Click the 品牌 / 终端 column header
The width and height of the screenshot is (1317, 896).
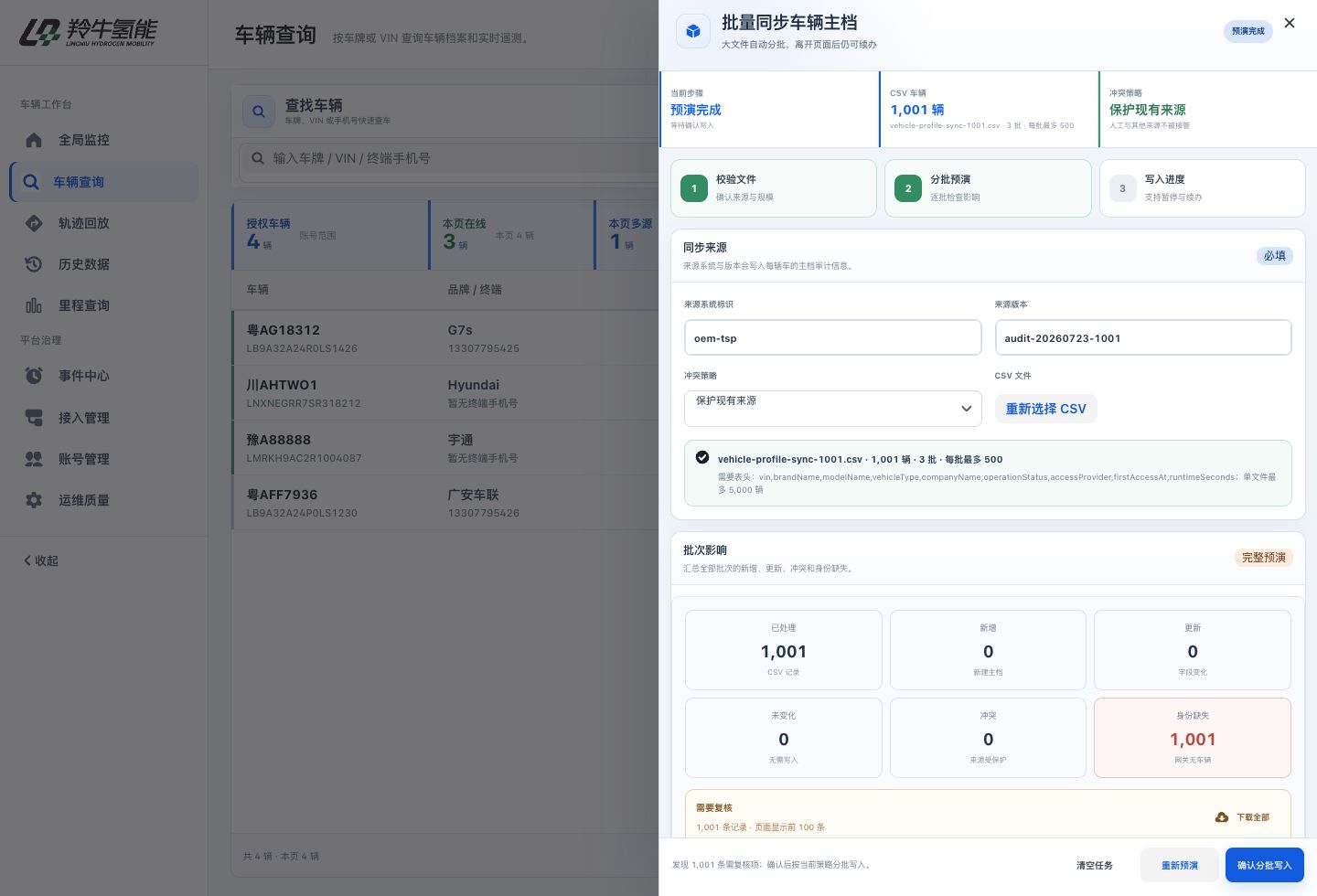coord(475,290)
